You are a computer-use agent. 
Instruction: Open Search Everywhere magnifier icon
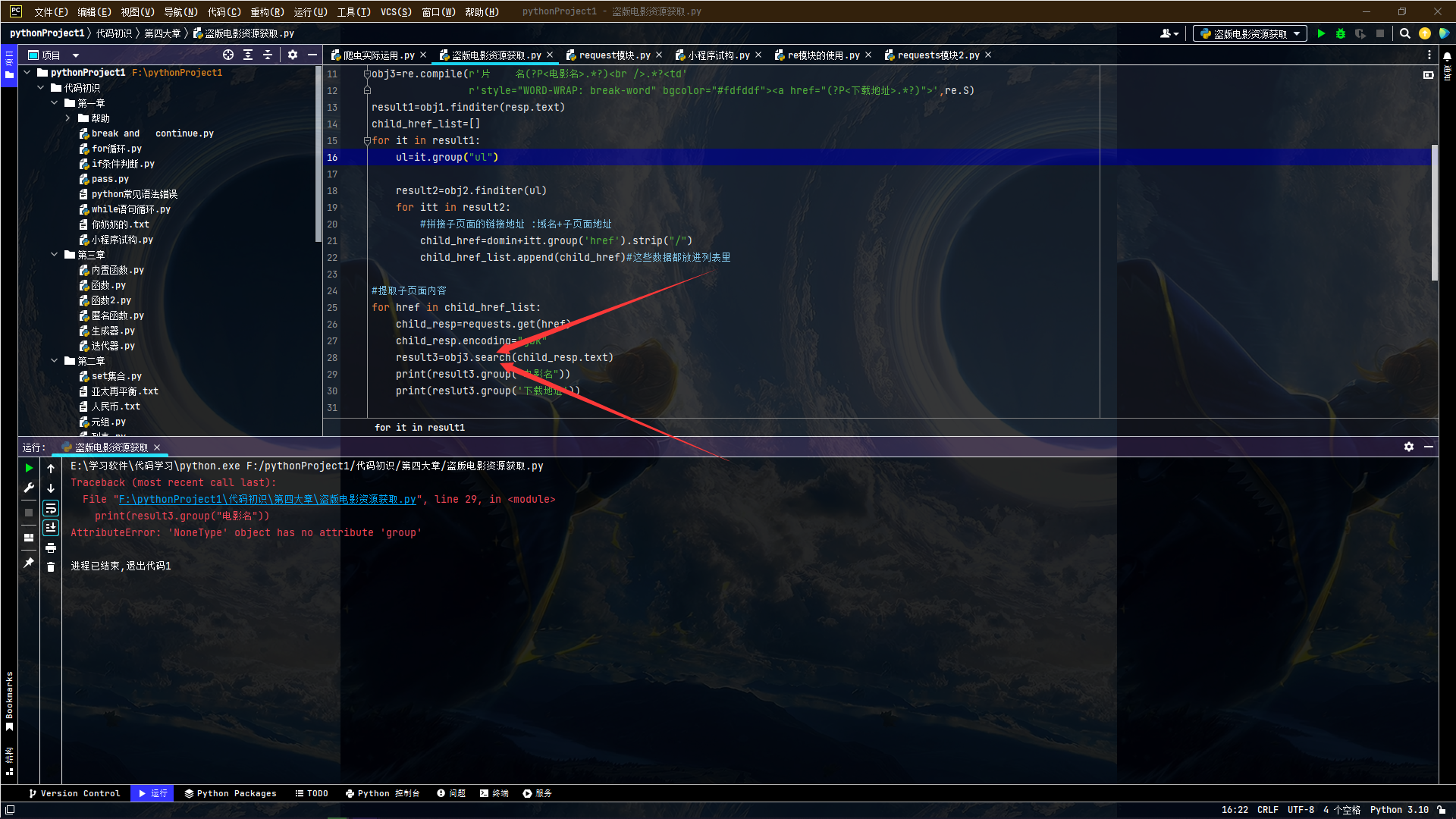point(1405,33)
